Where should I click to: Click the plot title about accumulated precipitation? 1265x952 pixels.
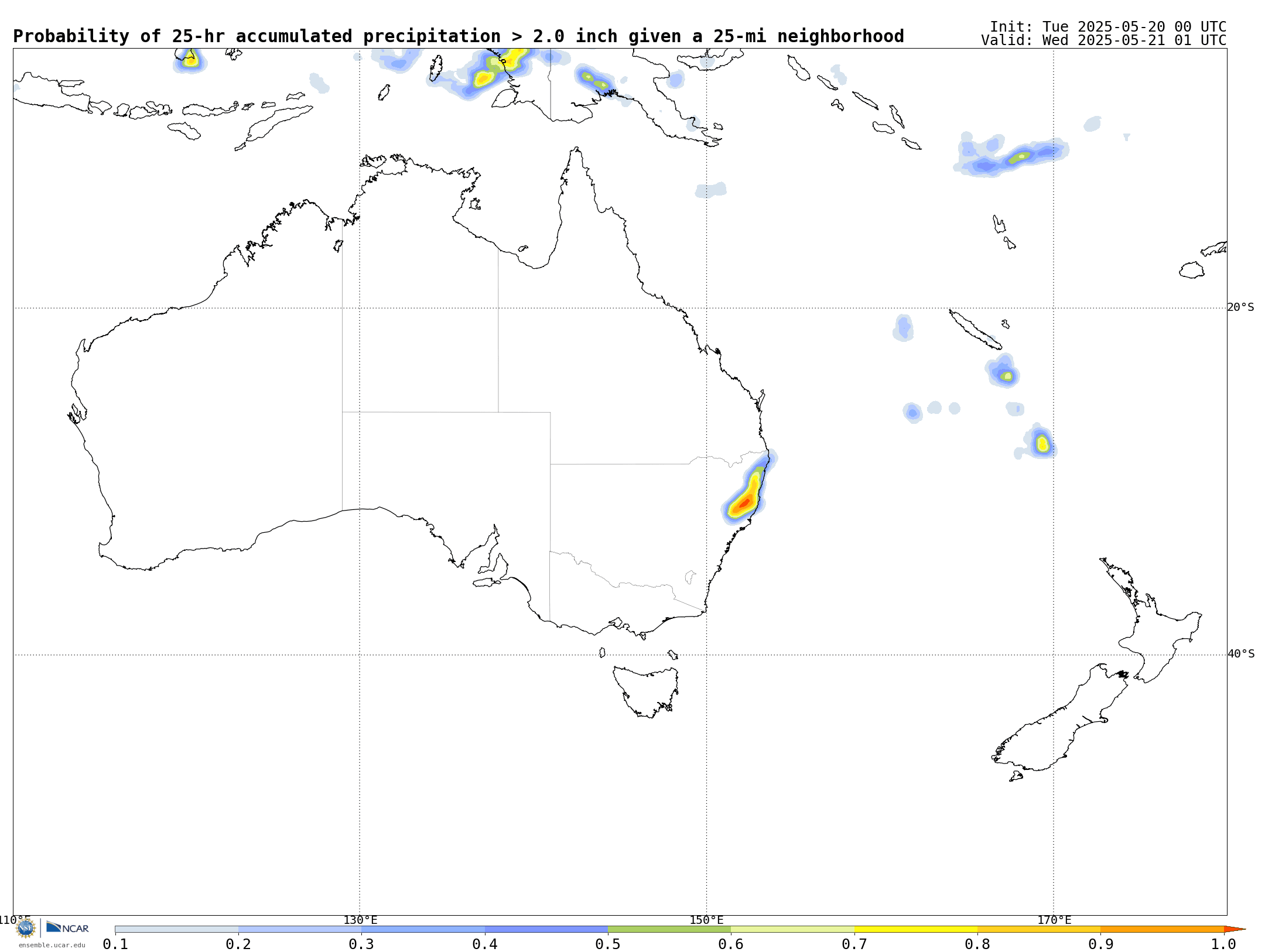459,36
